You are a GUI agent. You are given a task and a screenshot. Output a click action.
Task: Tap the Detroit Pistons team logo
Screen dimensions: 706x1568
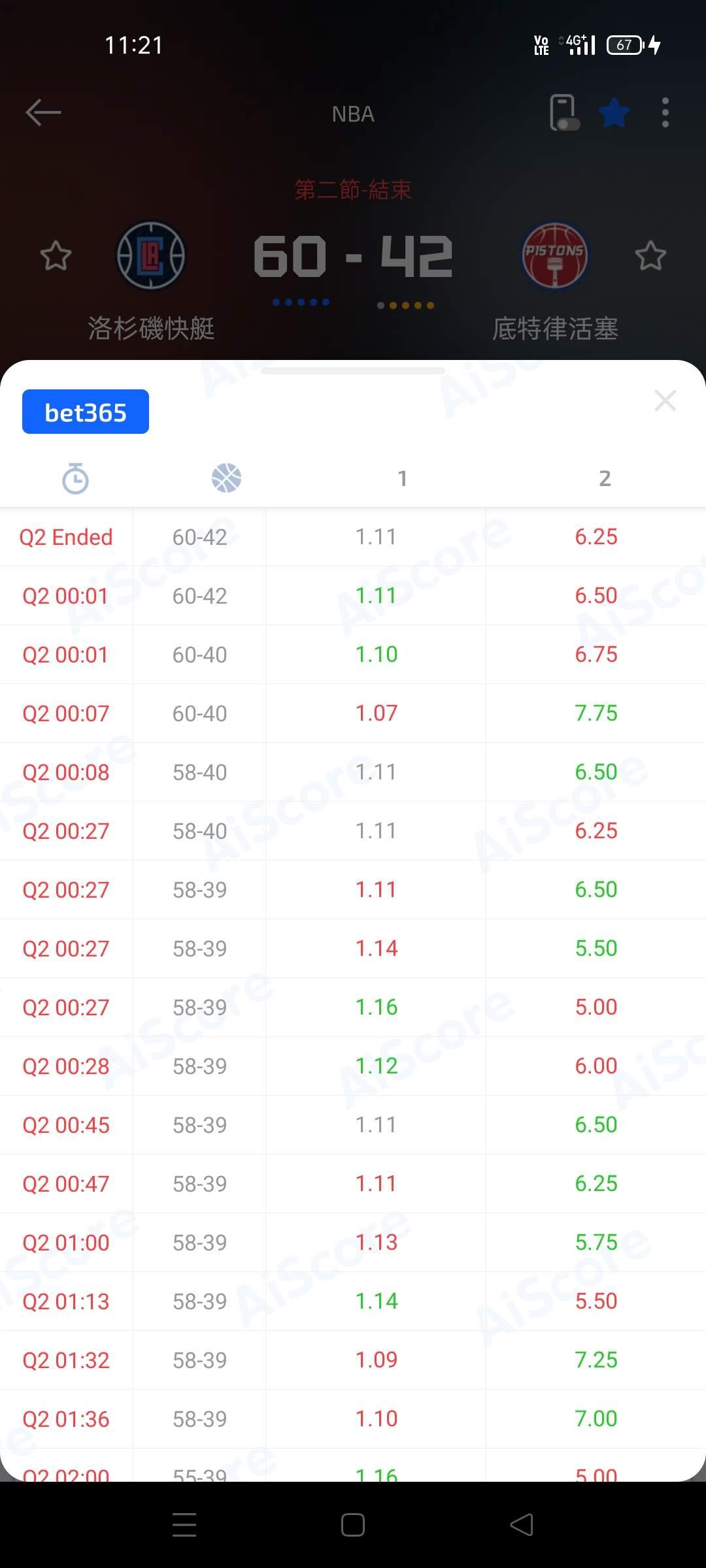pos(554,255)
